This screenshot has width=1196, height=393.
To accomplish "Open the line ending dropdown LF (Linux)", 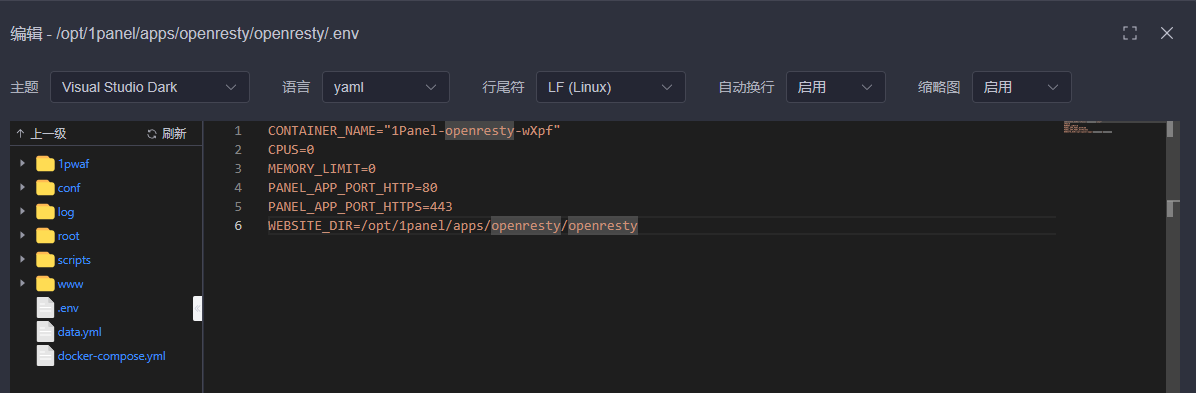I will [x=610, y=87].
